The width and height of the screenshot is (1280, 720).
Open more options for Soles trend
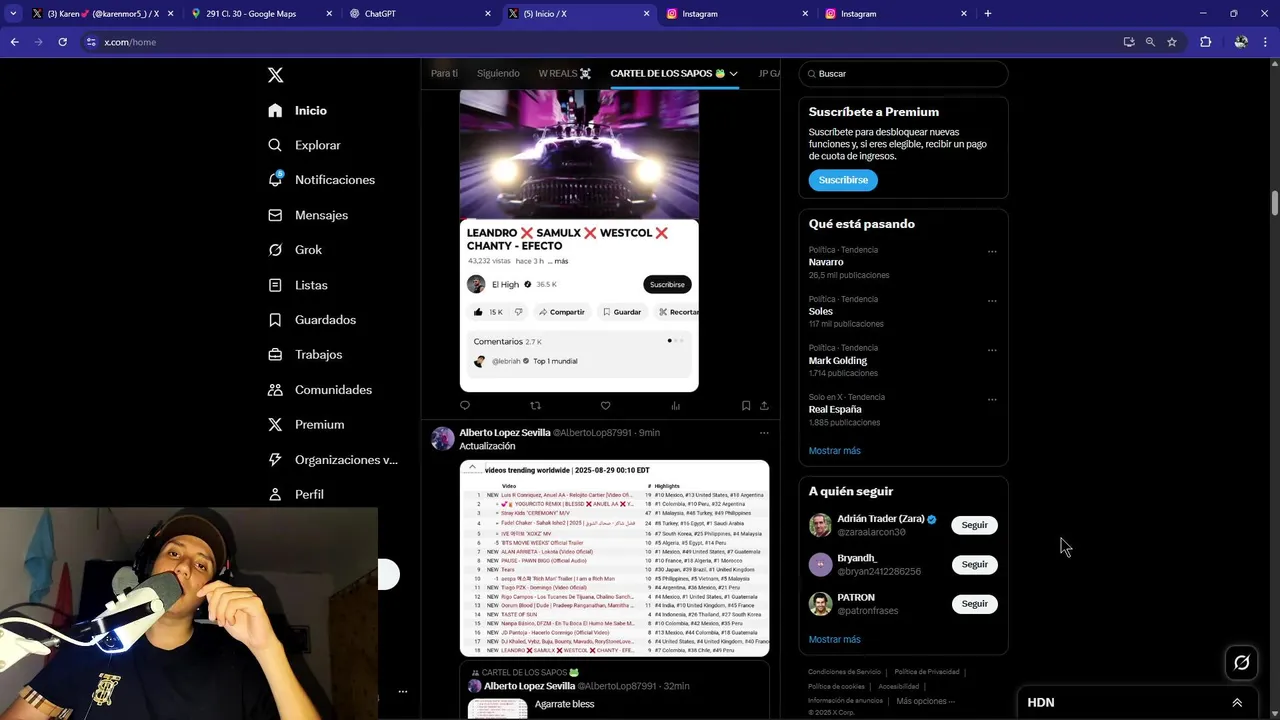point(992,301)
